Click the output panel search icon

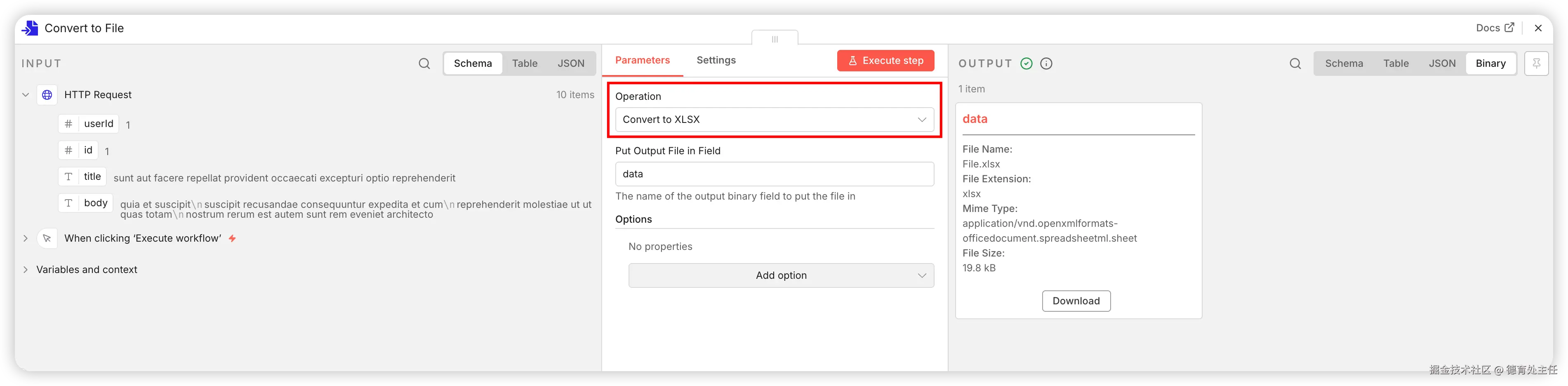coord(1295,64)
